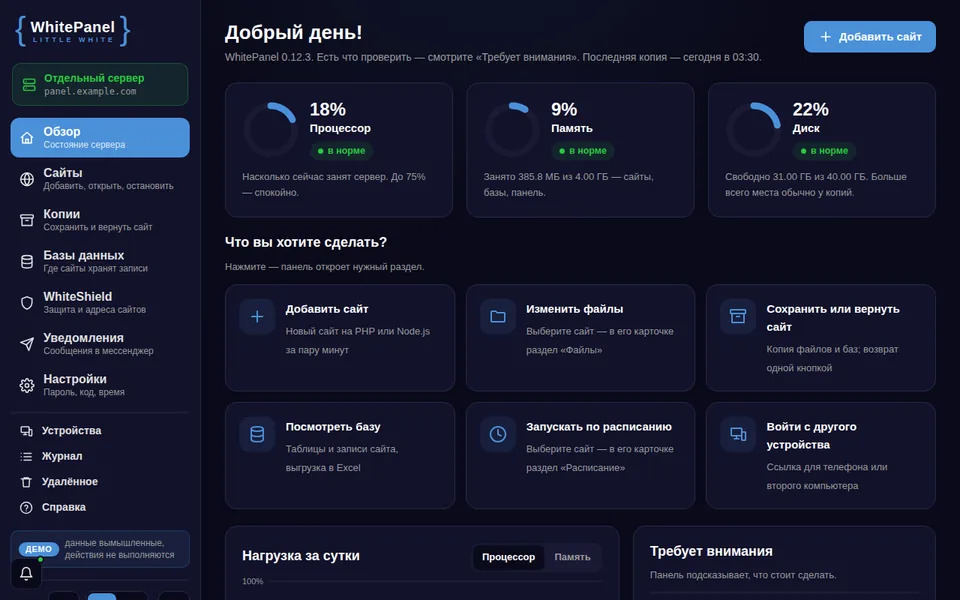Click the archive box icon beside Копии
960x600 pixels.
[27, 220]
